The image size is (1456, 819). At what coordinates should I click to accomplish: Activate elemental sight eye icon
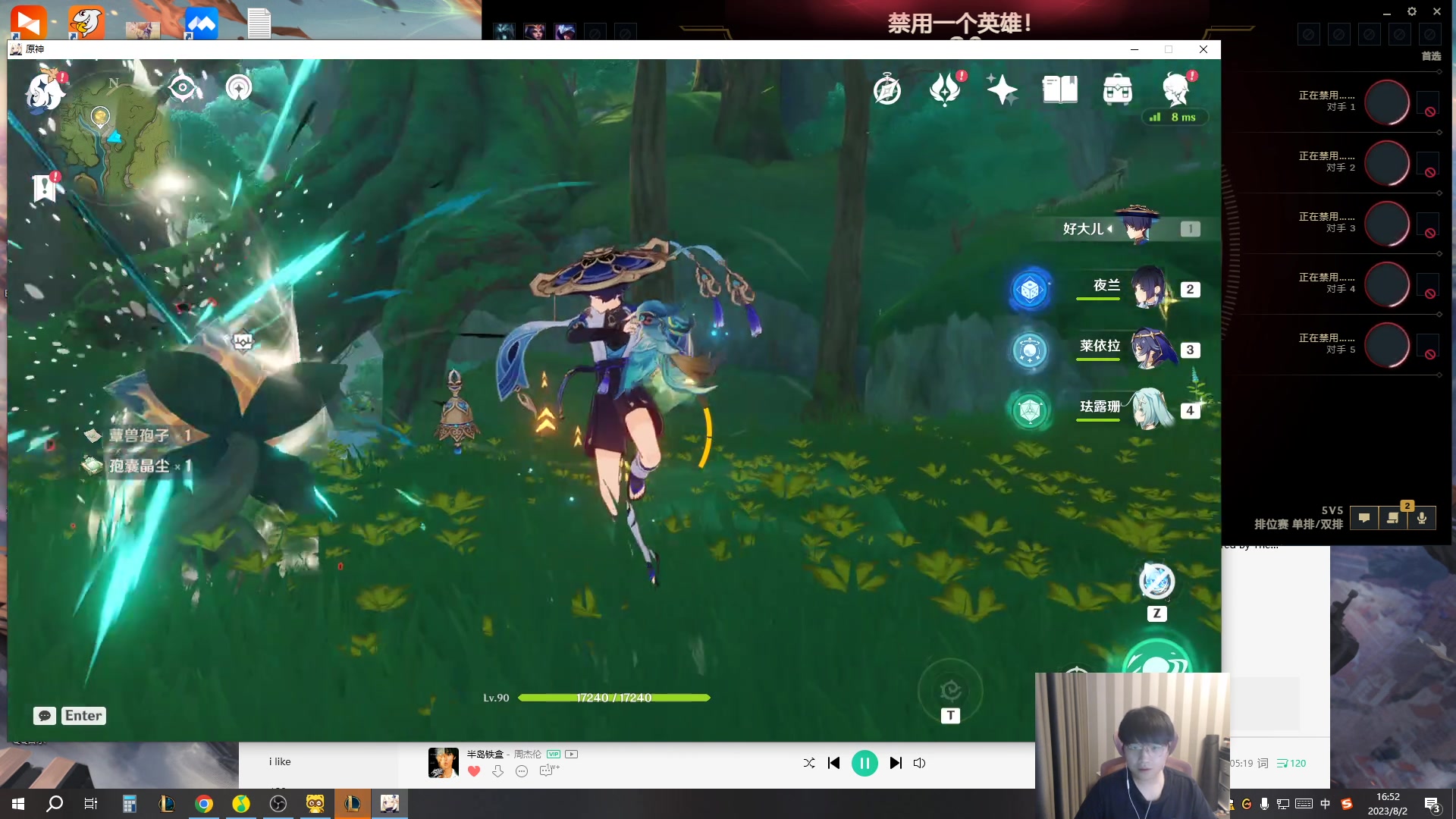coord(183,88)
